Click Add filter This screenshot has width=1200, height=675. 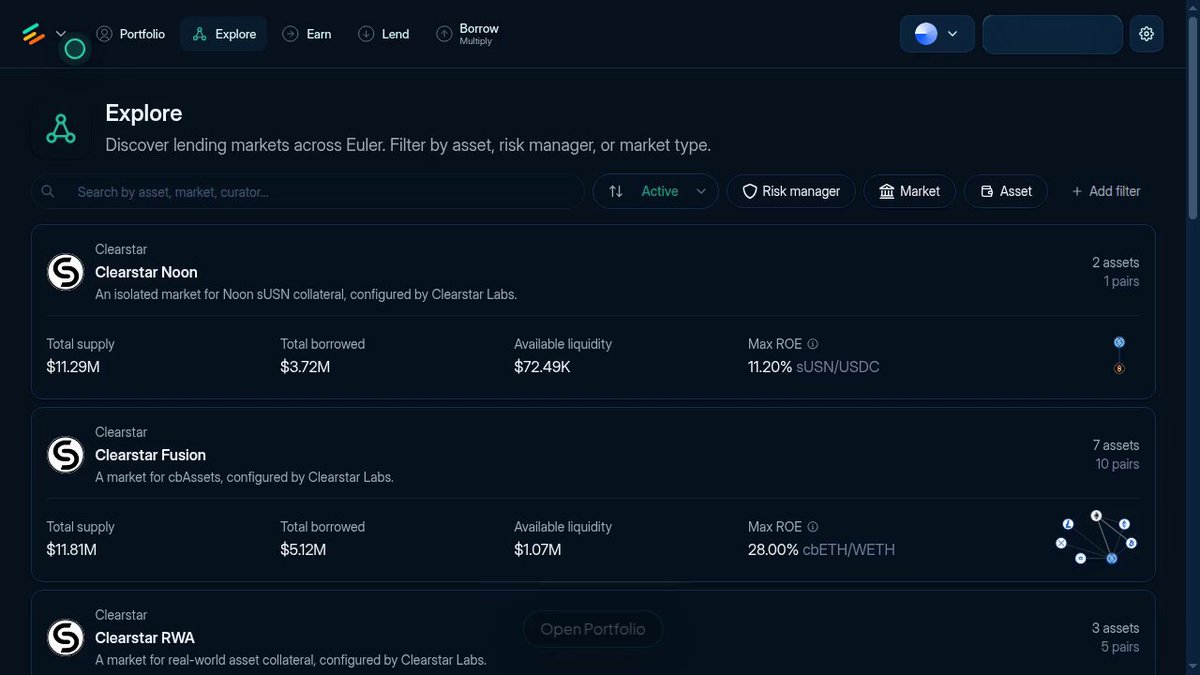(1105, 191)
